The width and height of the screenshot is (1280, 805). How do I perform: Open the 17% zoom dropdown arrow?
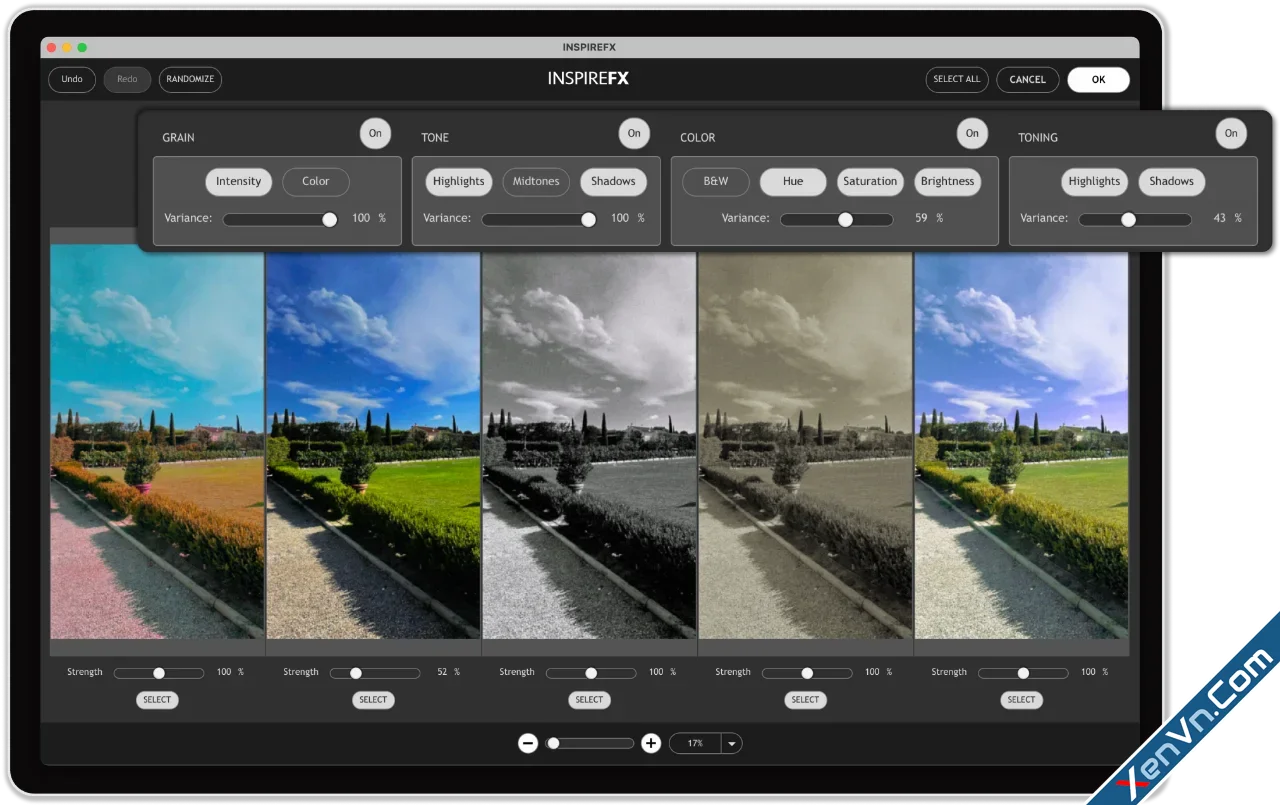pyautogui.click(x=732, y=743)
